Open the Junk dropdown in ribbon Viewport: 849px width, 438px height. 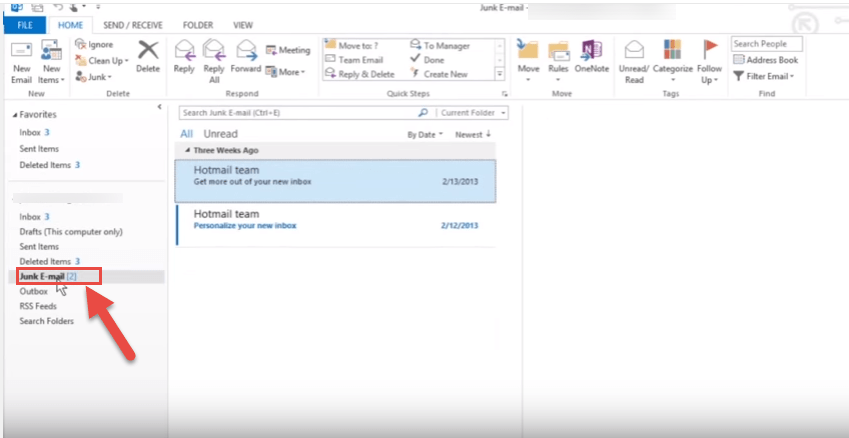click(94, 77)
